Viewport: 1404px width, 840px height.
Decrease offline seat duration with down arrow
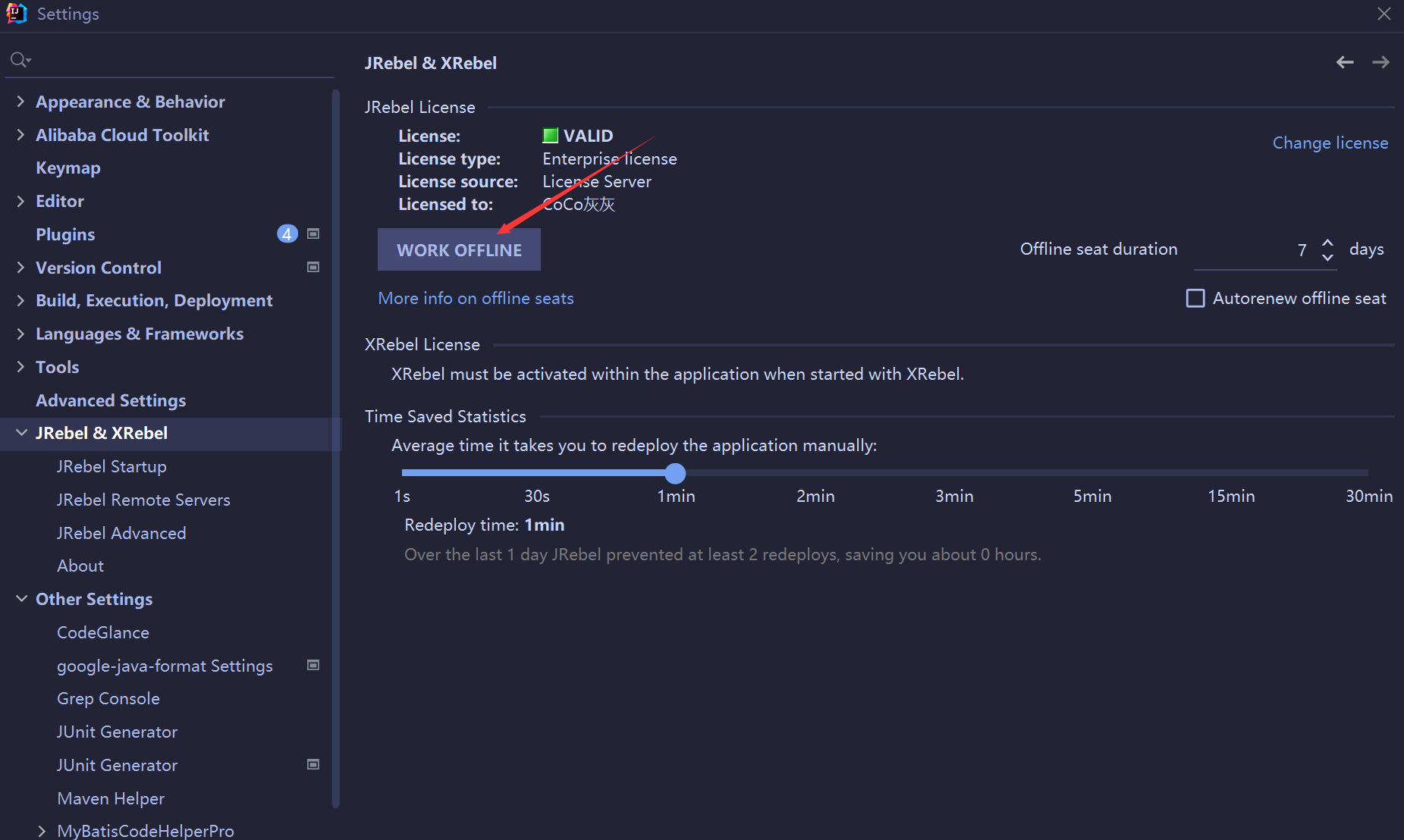[1327, 257]
